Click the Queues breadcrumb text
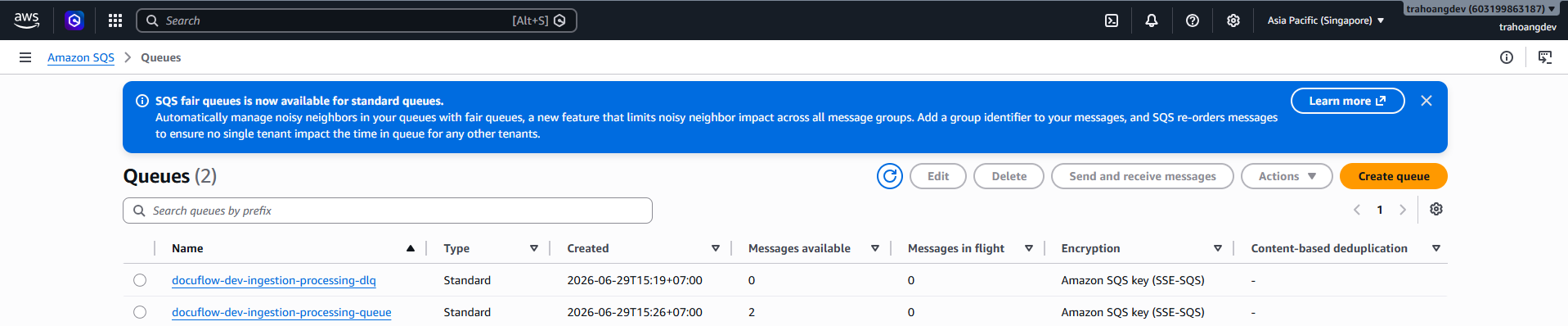 point(161,57)
